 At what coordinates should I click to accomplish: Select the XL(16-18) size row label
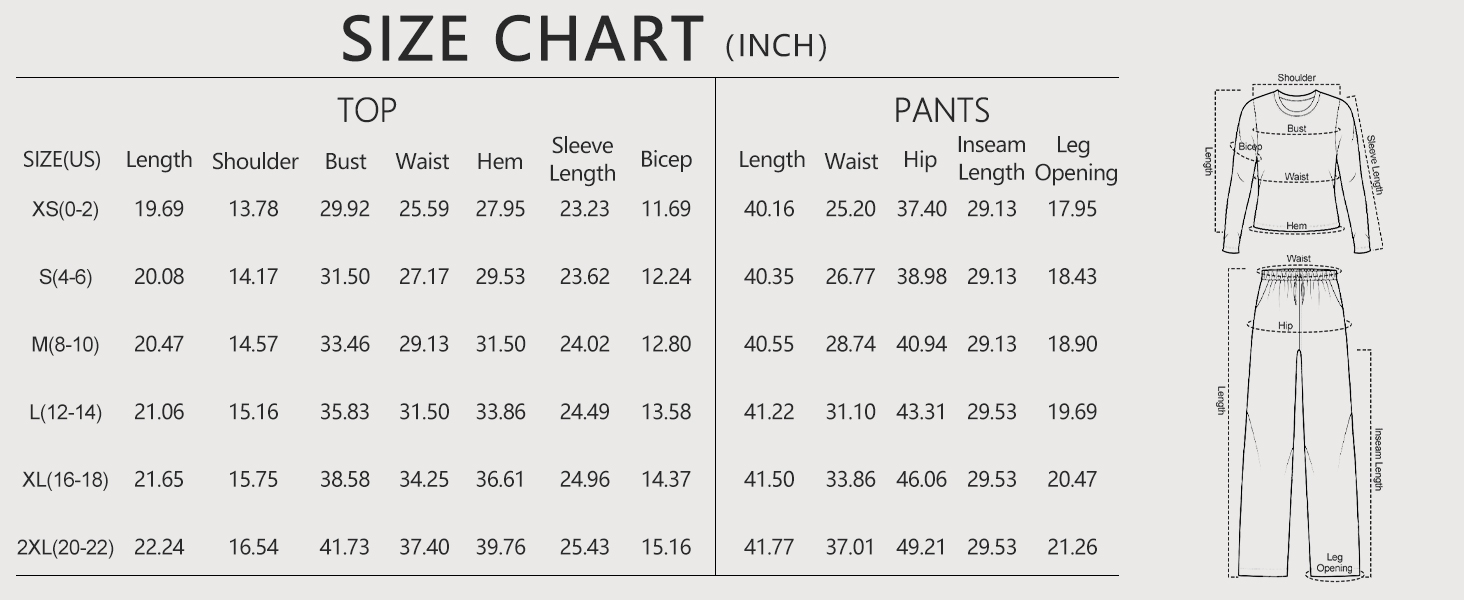tap(66, 480)
